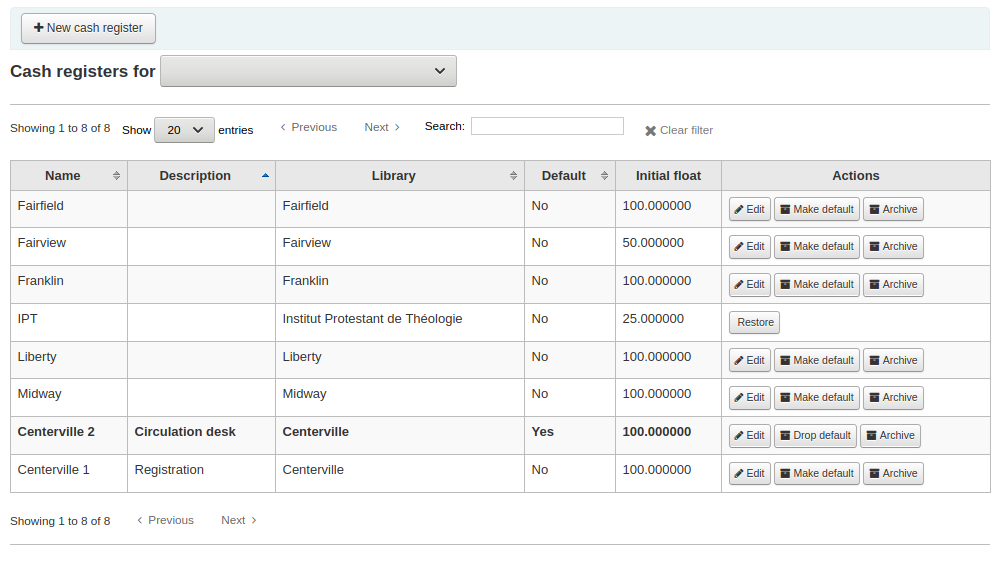Screen dimensions: 999x561
Task: Sort by Description column arrow
Action: pos(265,176)
